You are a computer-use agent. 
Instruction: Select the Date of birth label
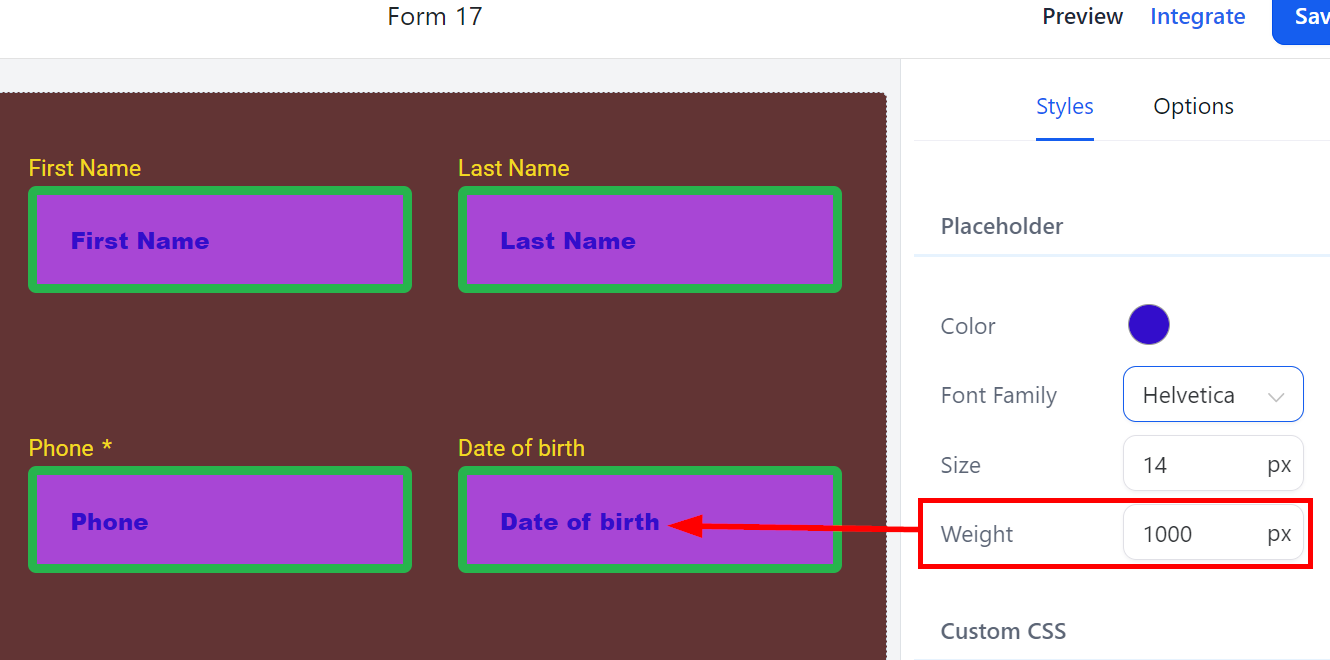[521, 448]
